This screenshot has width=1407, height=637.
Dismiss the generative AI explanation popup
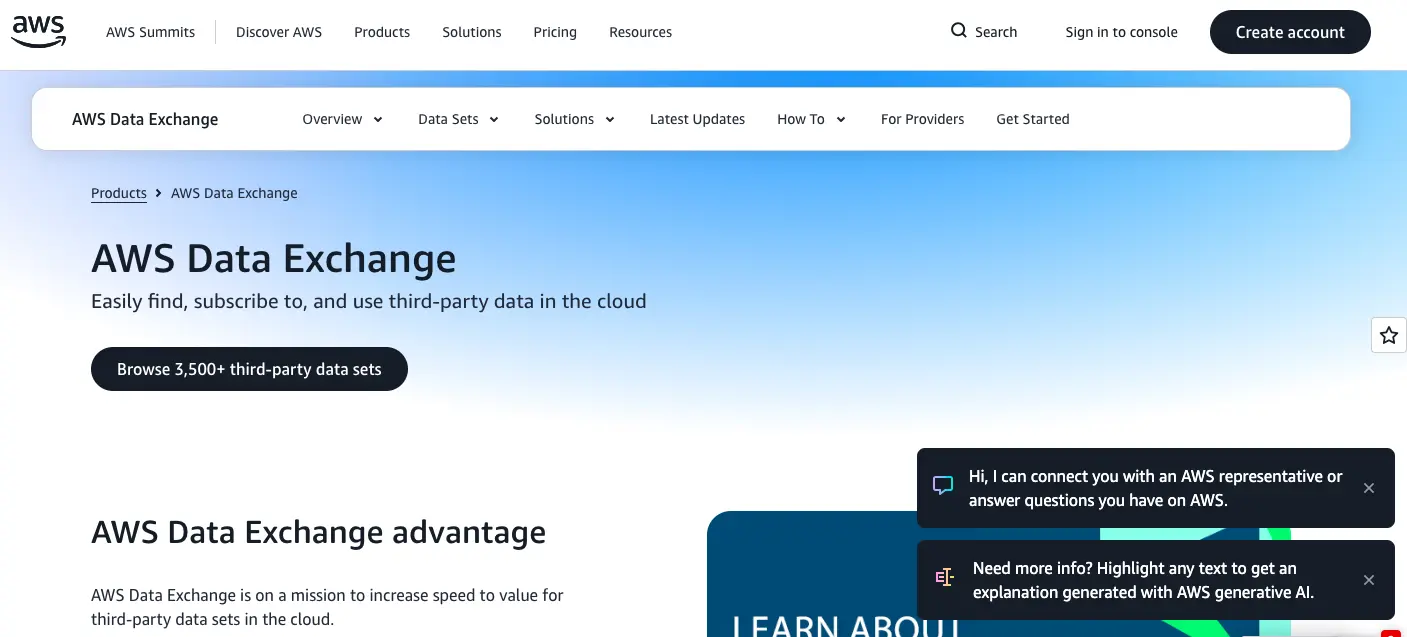1369,580
